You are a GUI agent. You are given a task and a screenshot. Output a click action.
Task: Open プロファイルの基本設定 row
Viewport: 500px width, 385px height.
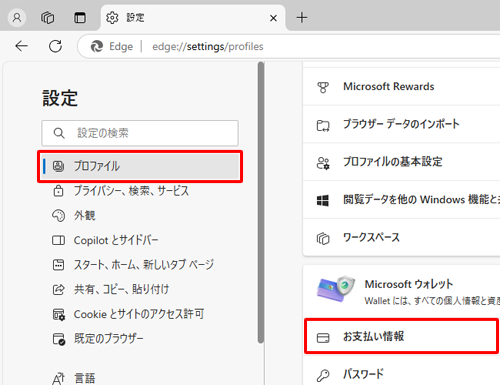point(401,162)
